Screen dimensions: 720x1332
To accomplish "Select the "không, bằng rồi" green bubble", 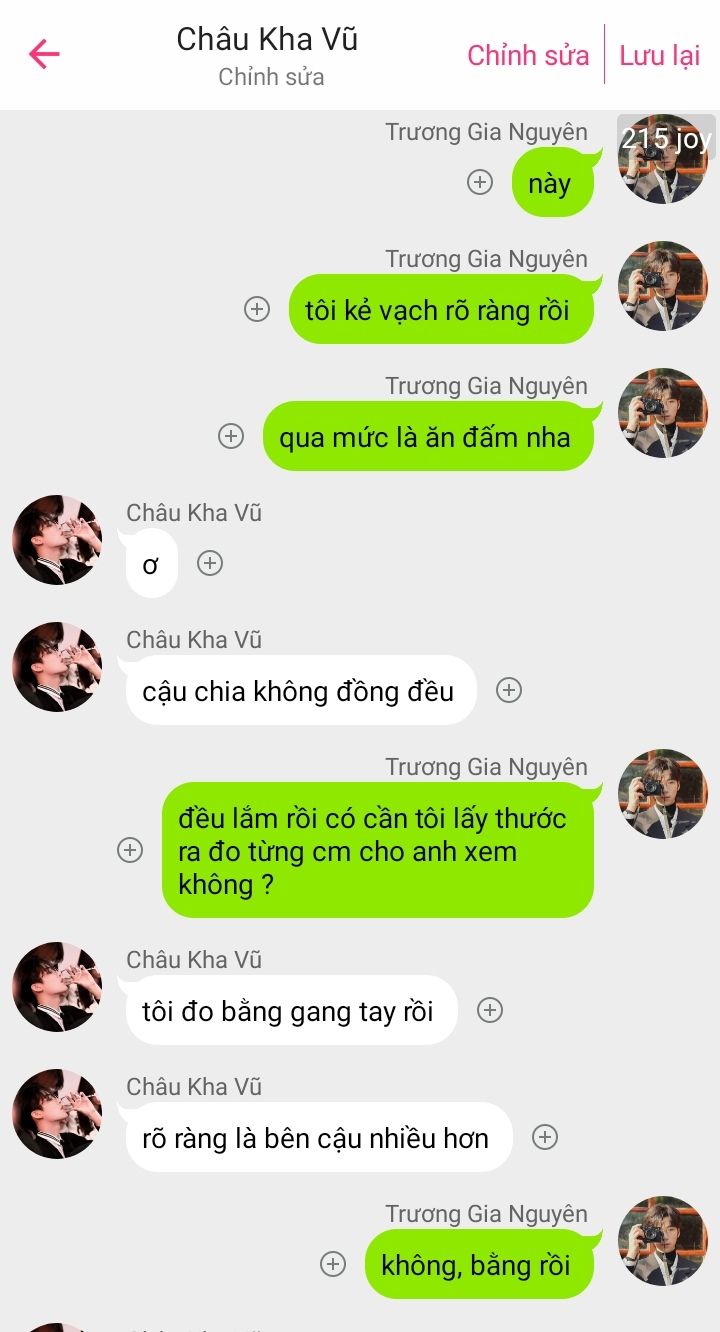I will point(479,1264).
